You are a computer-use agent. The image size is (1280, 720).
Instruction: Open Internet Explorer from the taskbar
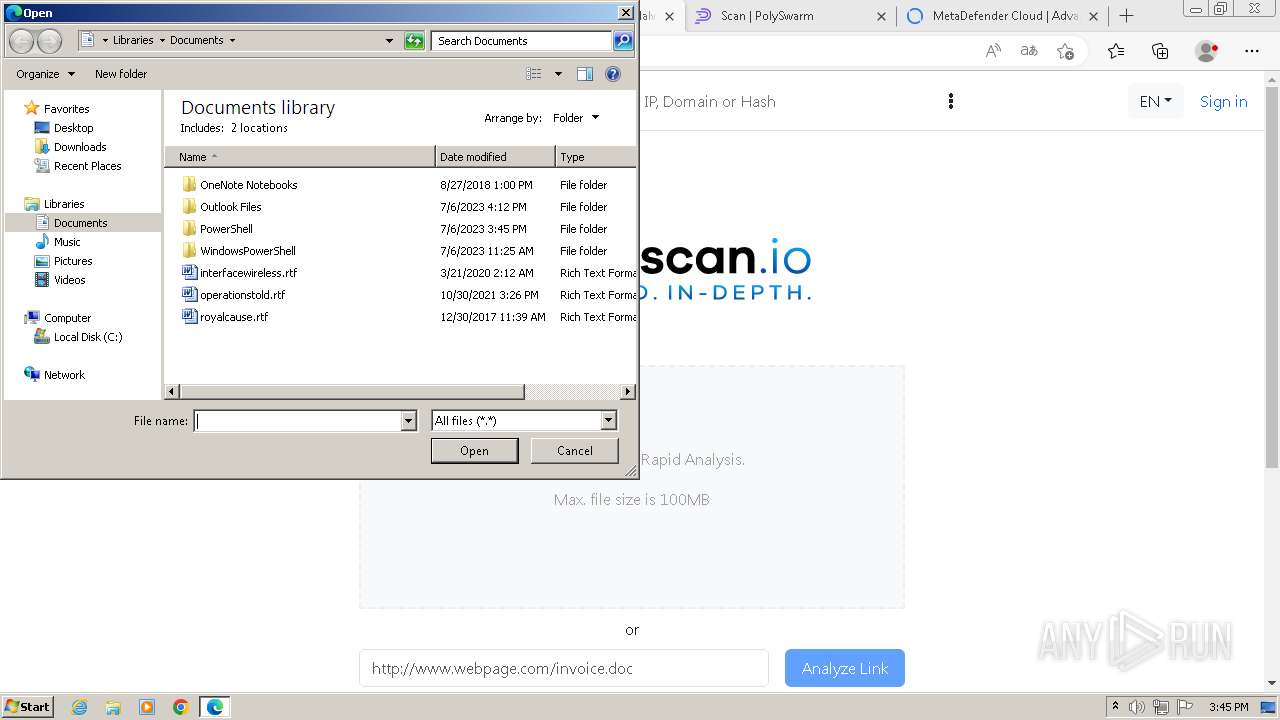click(79, 707)
